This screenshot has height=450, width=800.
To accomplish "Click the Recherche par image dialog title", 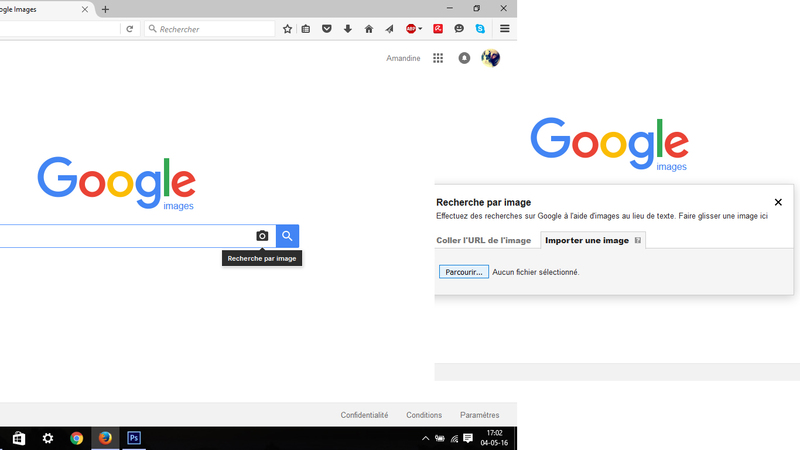I will pos(483,202).
